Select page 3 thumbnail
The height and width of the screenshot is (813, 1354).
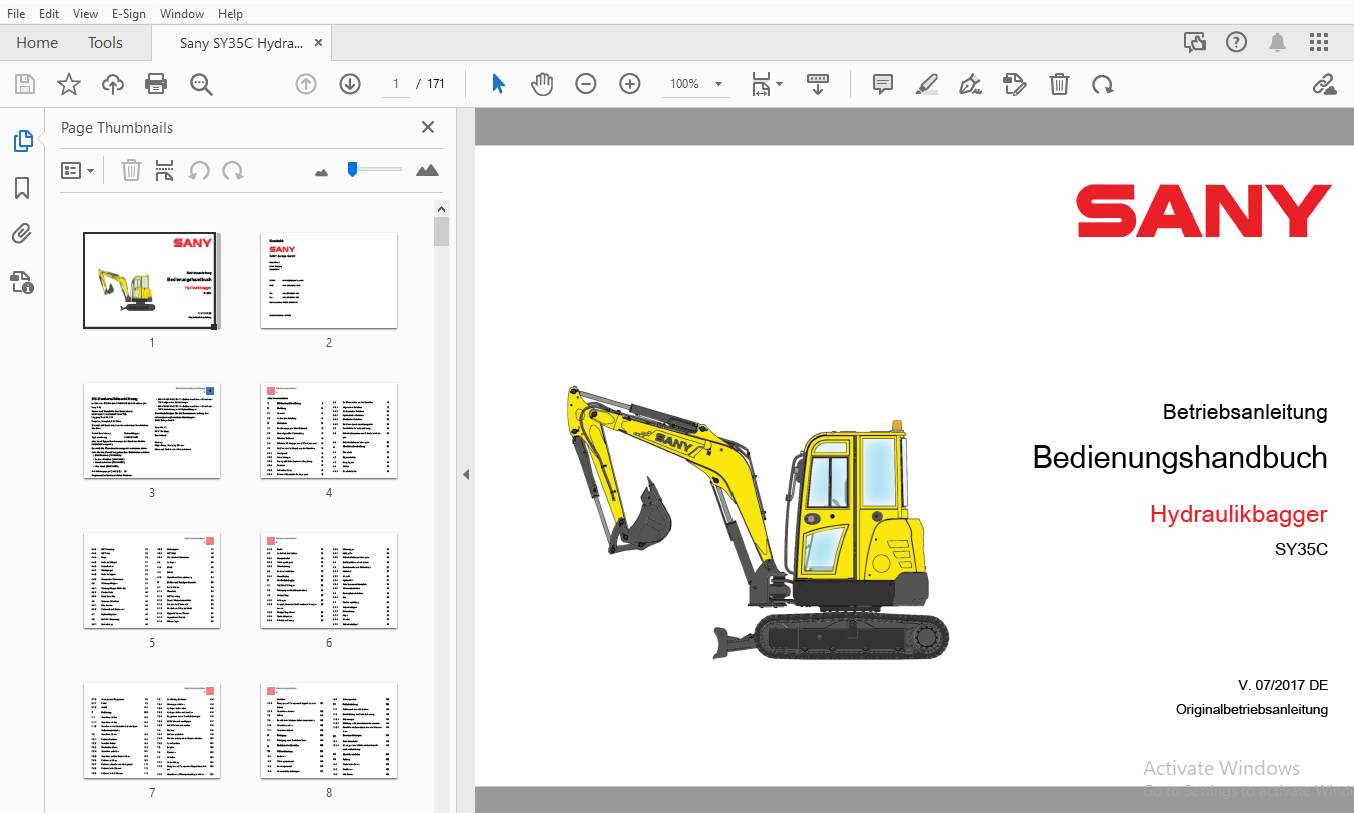click(152, 431)
